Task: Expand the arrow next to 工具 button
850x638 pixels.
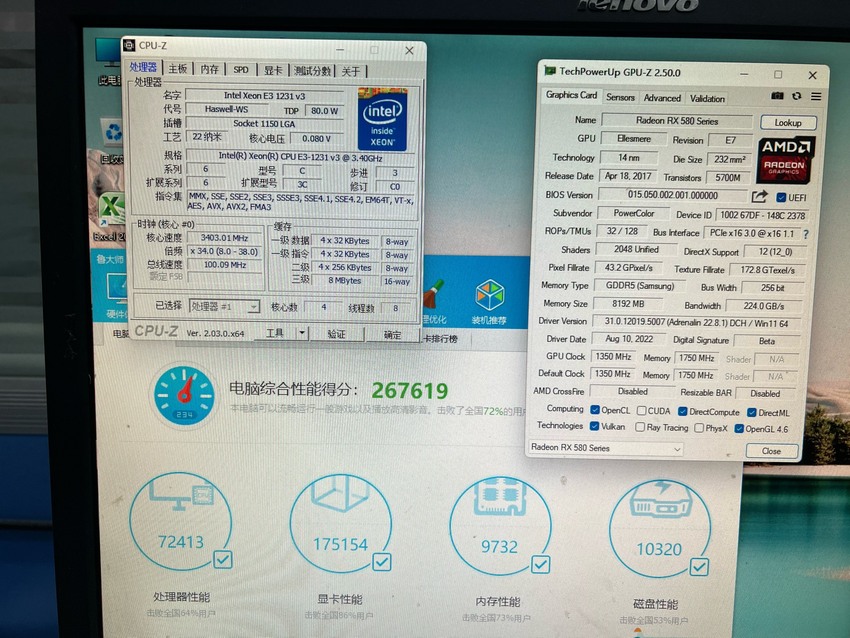Action: pyautogui.click(x=302, y=333)
